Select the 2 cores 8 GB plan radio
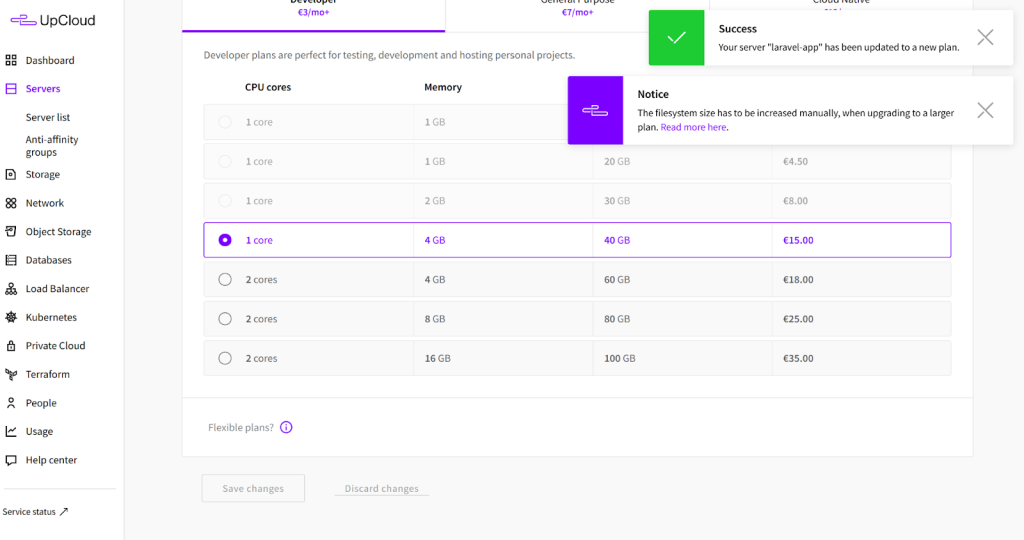 (225, 319)
